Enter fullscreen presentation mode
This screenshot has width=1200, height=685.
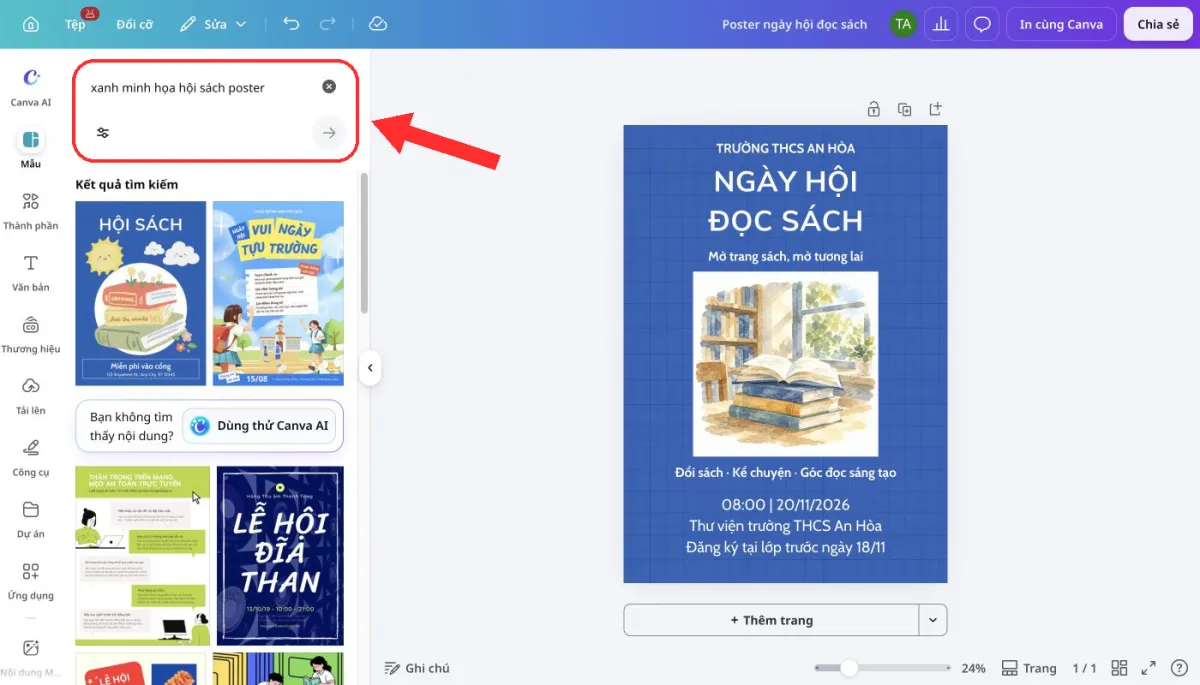(x=1149, y=668)
